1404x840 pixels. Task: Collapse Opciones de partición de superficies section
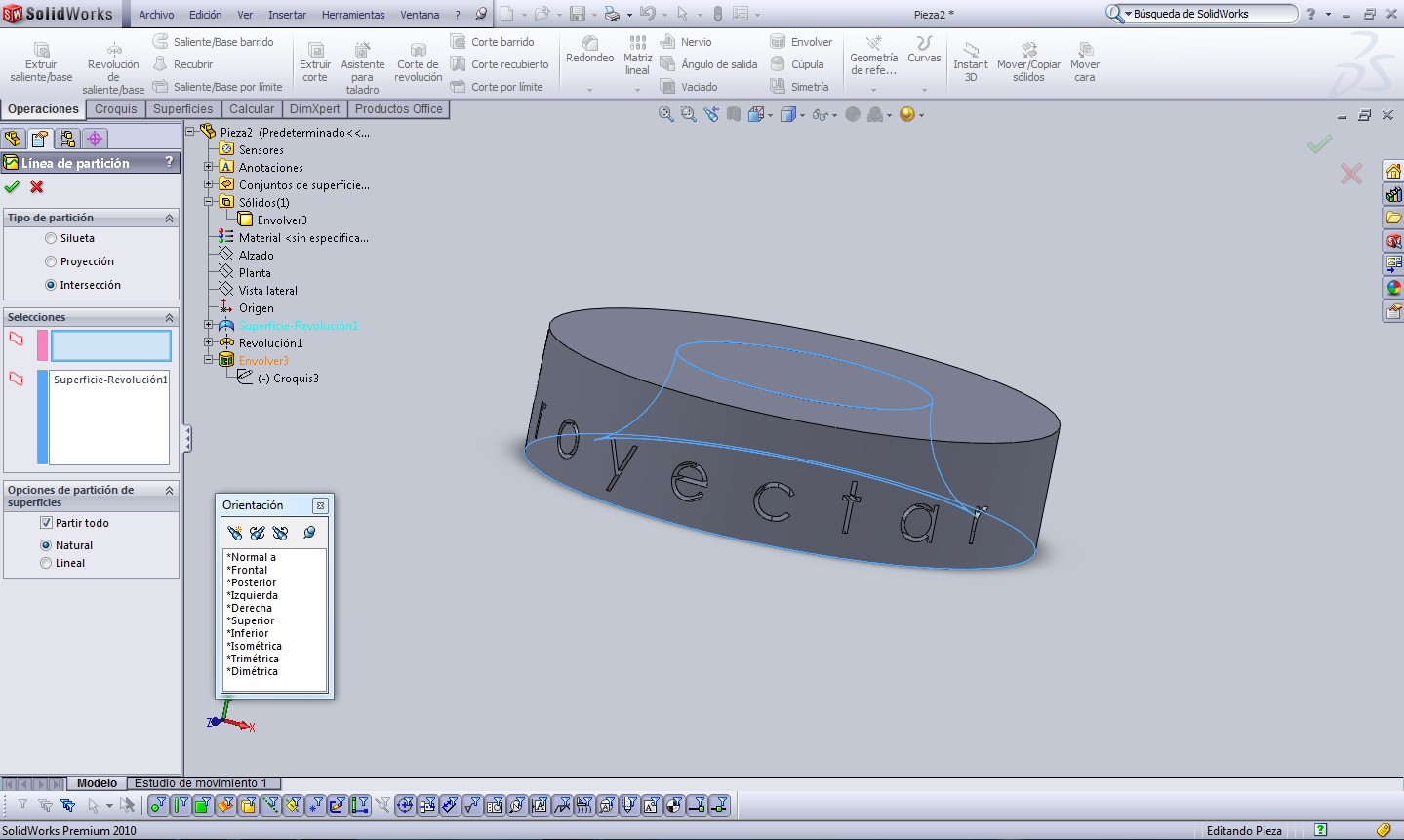click(169, 491)
